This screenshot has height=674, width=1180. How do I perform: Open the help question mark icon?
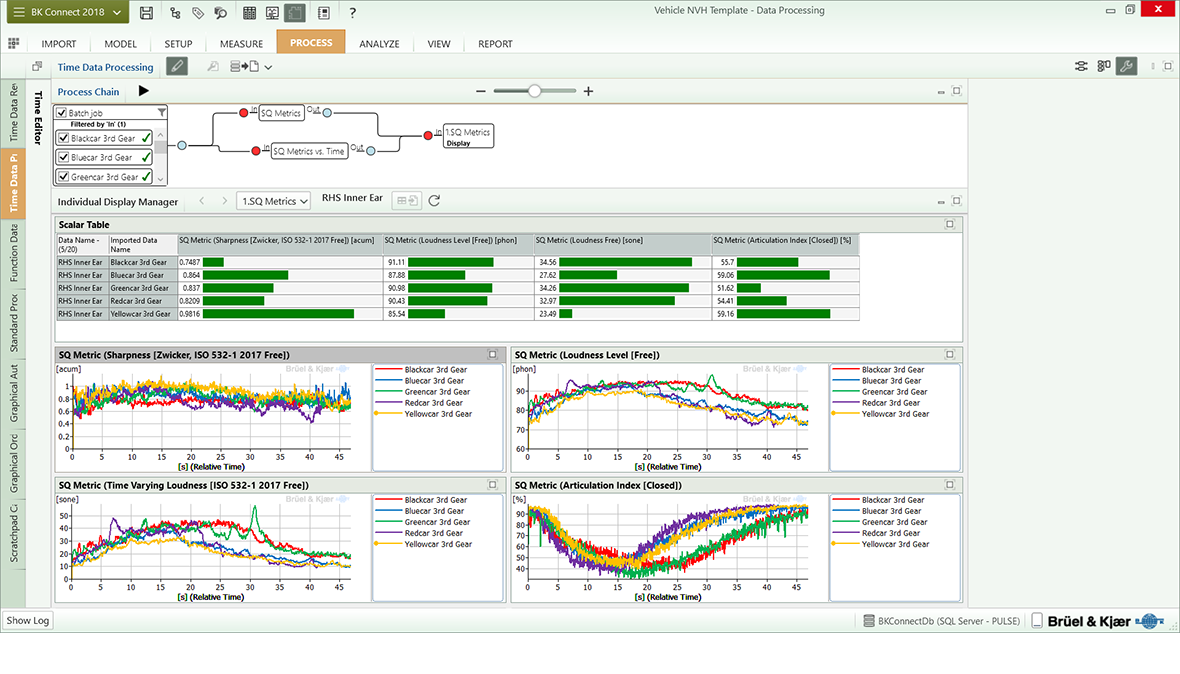(353, 13)
